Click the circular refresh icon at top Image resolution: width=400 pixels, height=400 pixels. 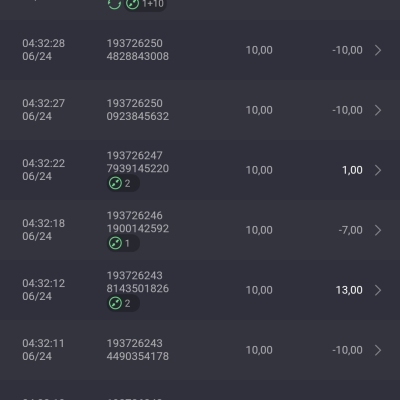pyautogui.click(x=114, y=4)
